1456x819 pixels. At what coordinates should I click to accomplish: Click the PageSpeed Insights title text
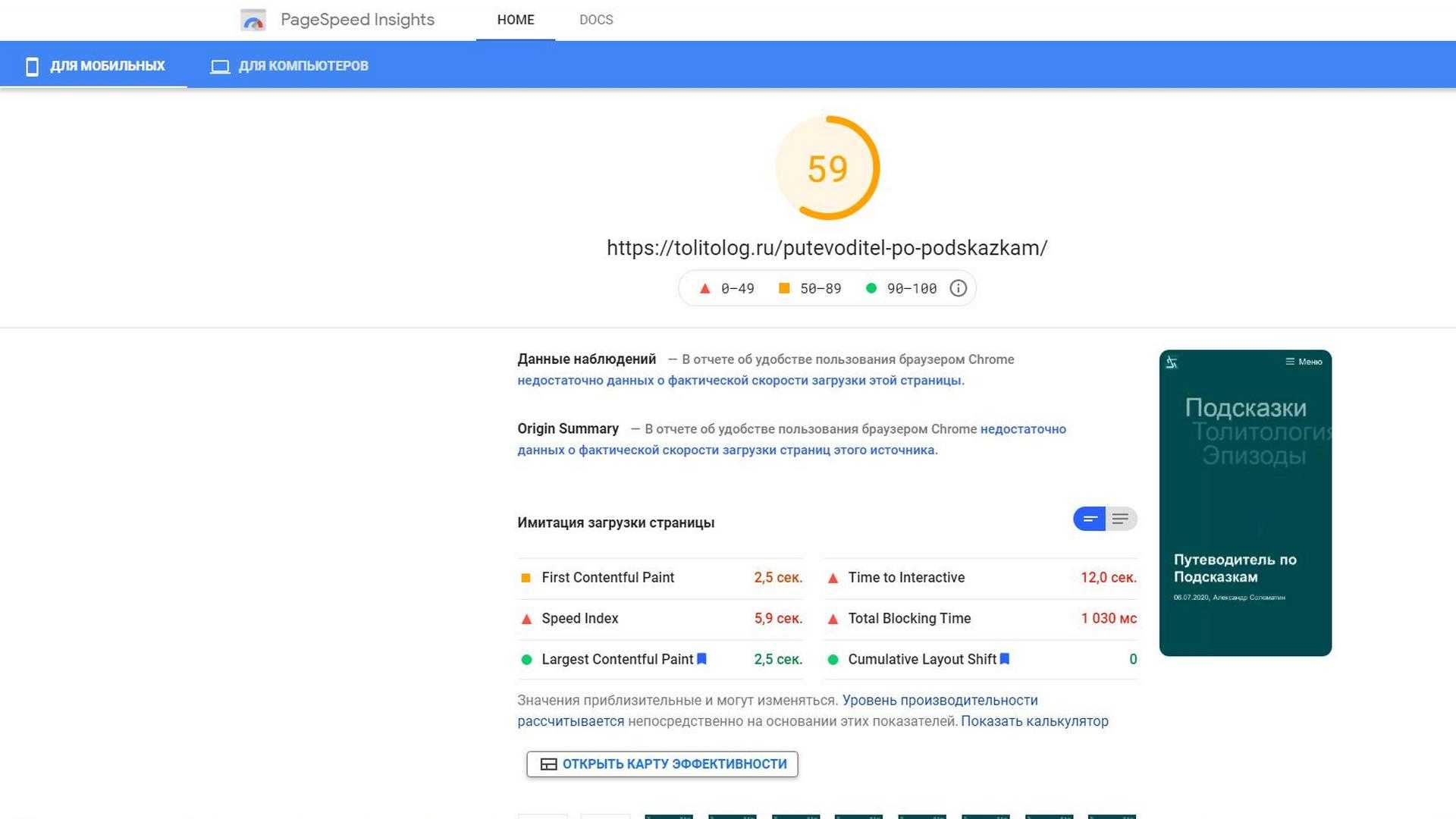click(357, 20)
